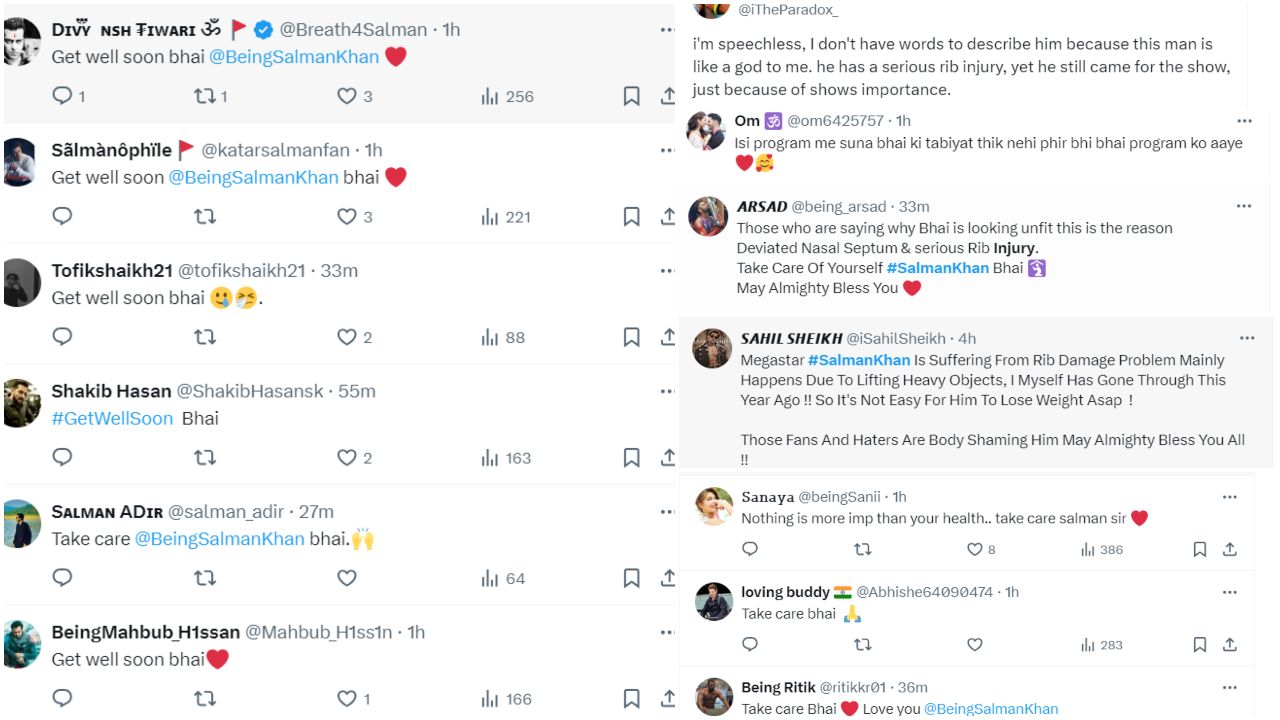
Task: Like the tweet by Sãlmànôphîle
Action: [x=347, y=217]
